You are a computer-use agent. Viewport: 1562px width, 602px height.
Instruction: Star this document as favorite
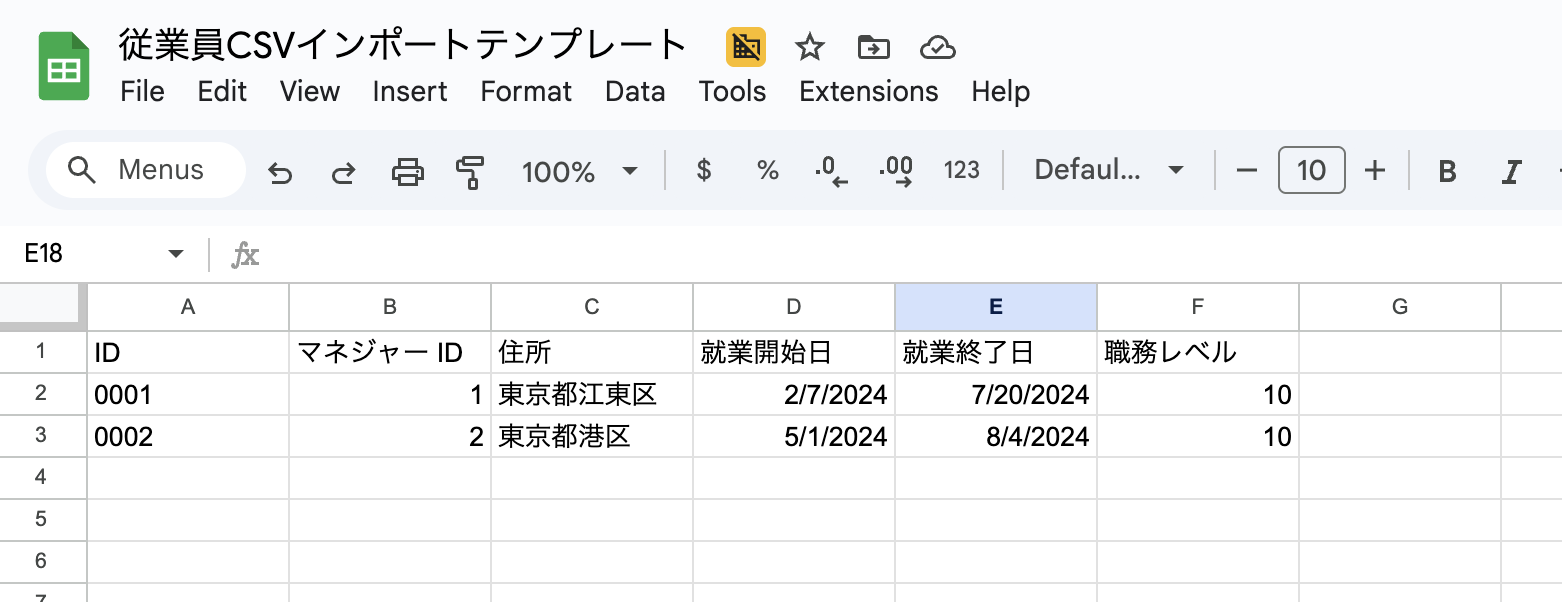point(808,47)
